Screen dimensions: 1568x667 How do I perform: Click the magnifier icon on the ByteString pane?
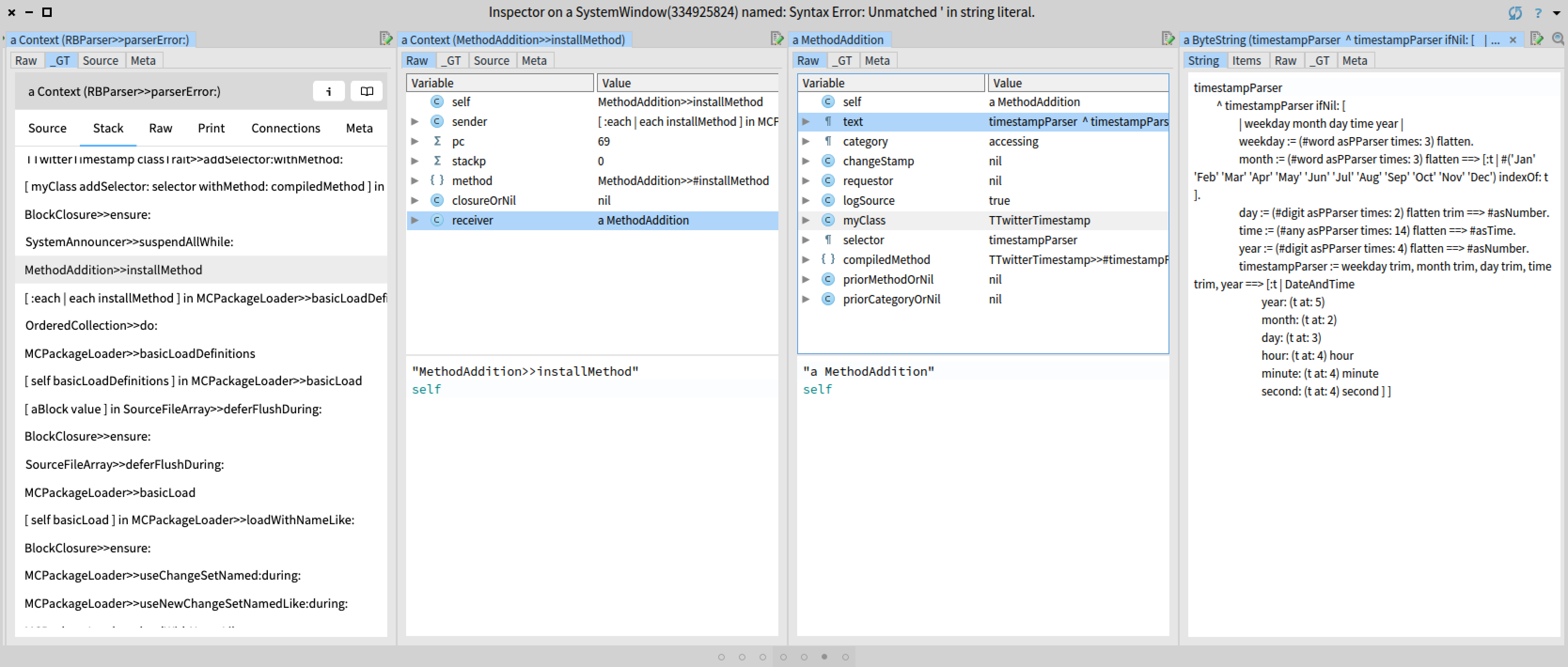1558,39
